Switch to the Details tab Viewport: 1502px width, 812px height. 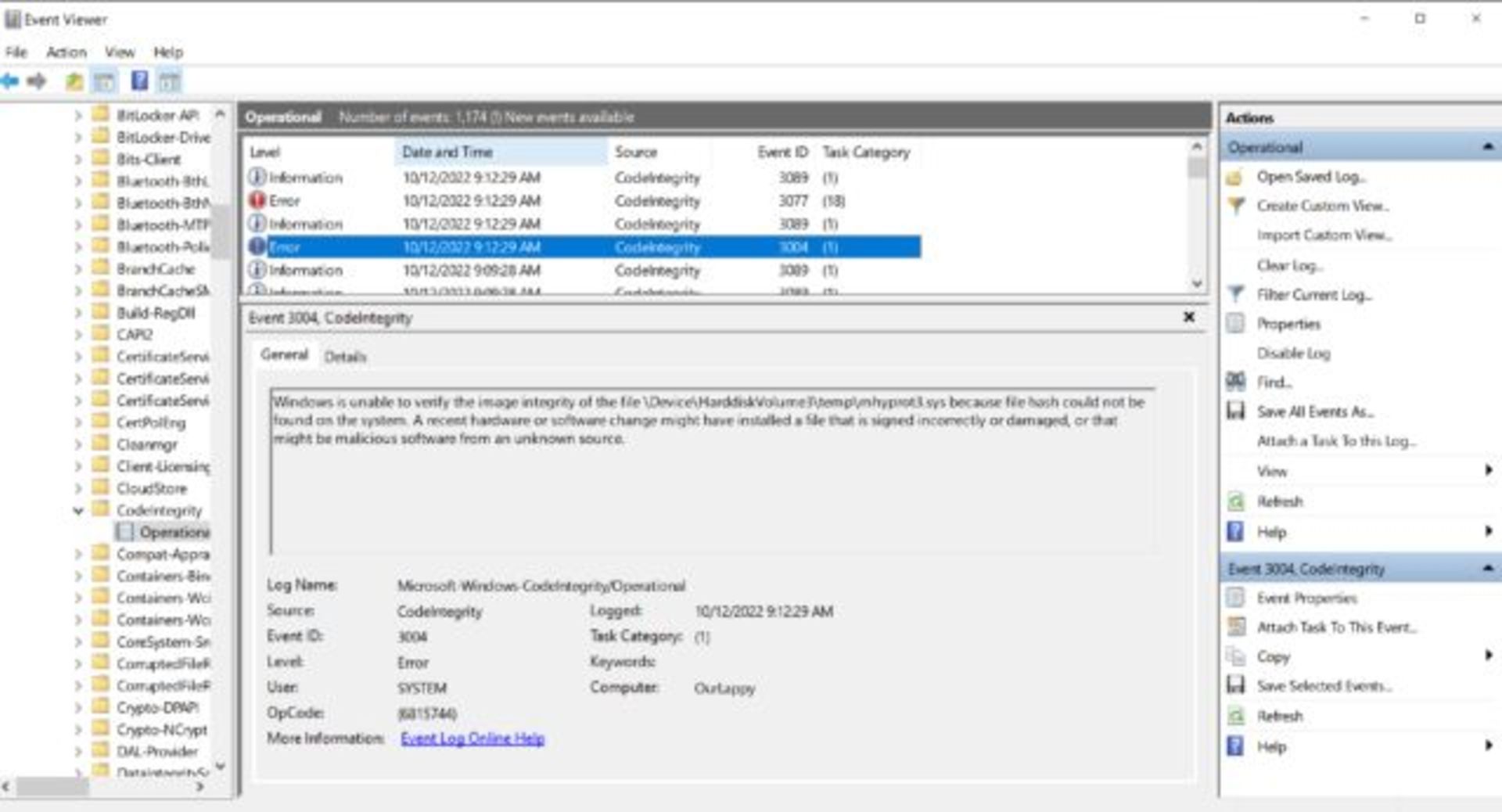point(345,357)
